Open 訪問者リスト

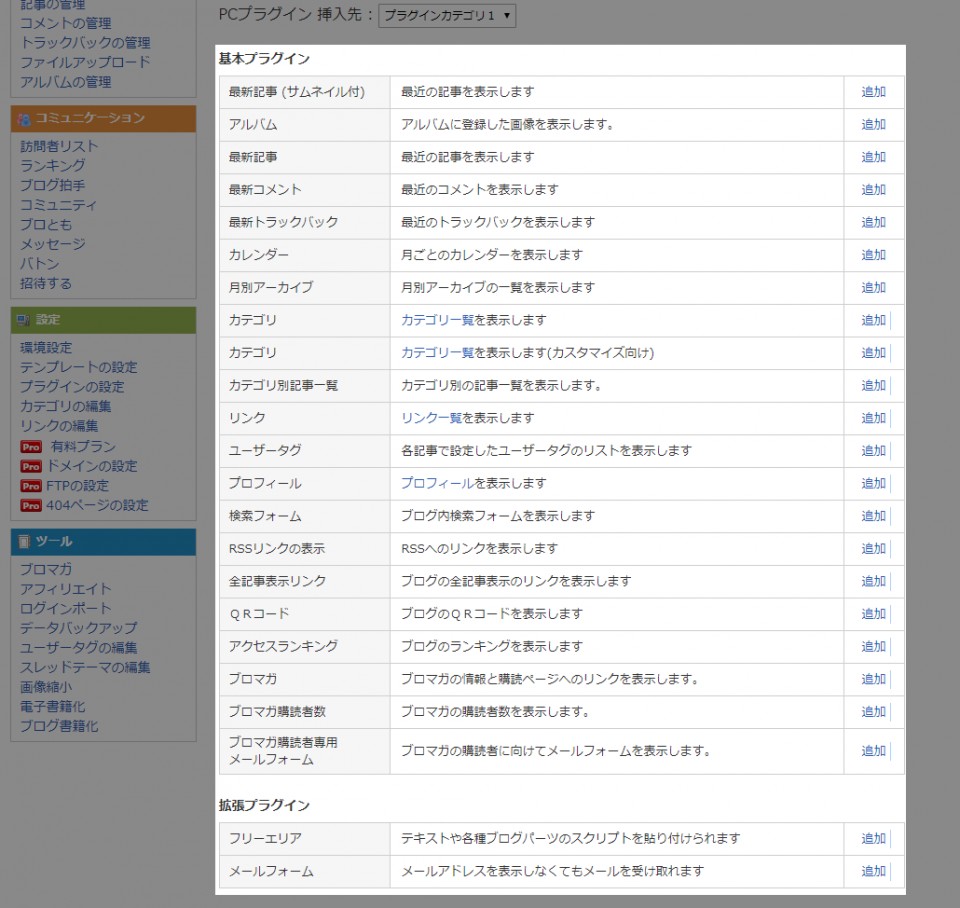59,146
